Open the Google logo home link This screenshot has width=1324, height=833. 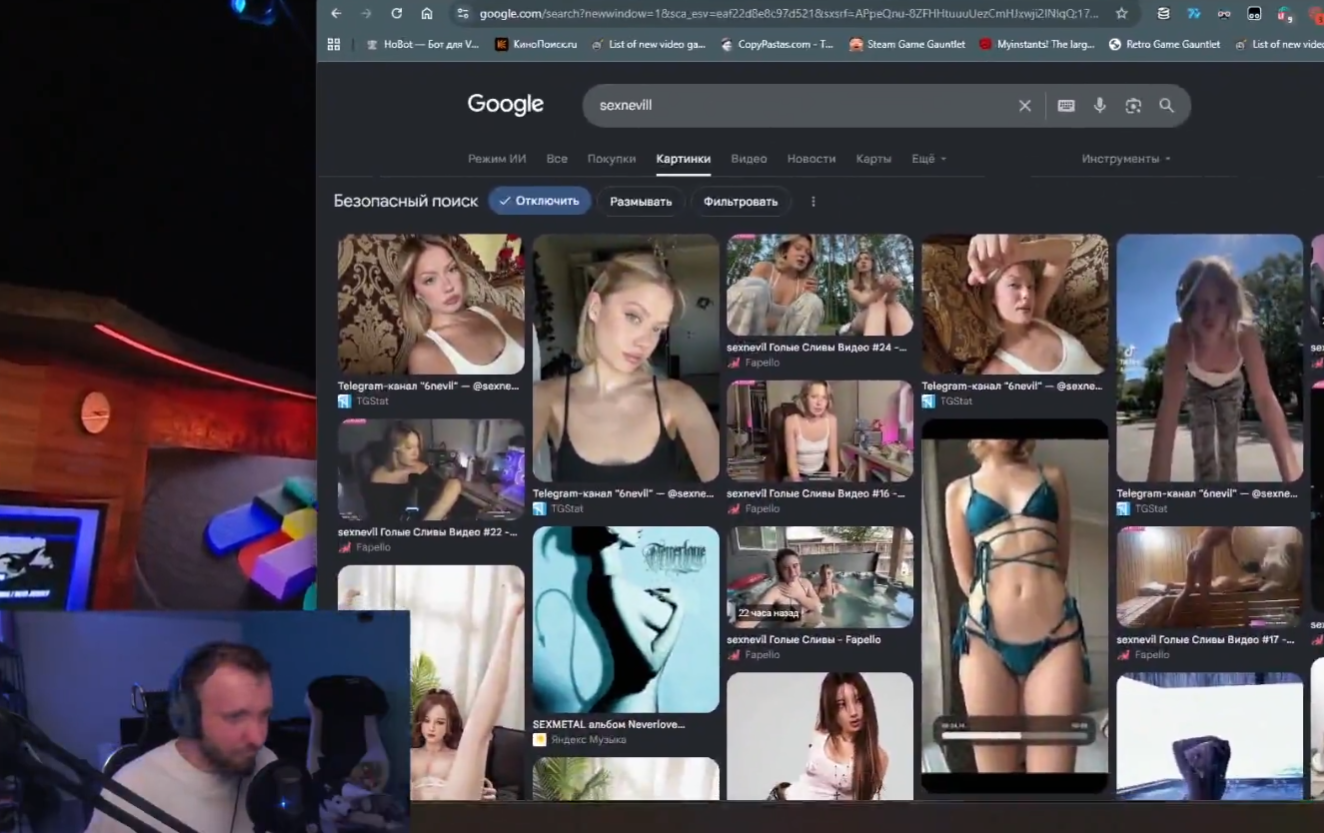pos(506,105)
